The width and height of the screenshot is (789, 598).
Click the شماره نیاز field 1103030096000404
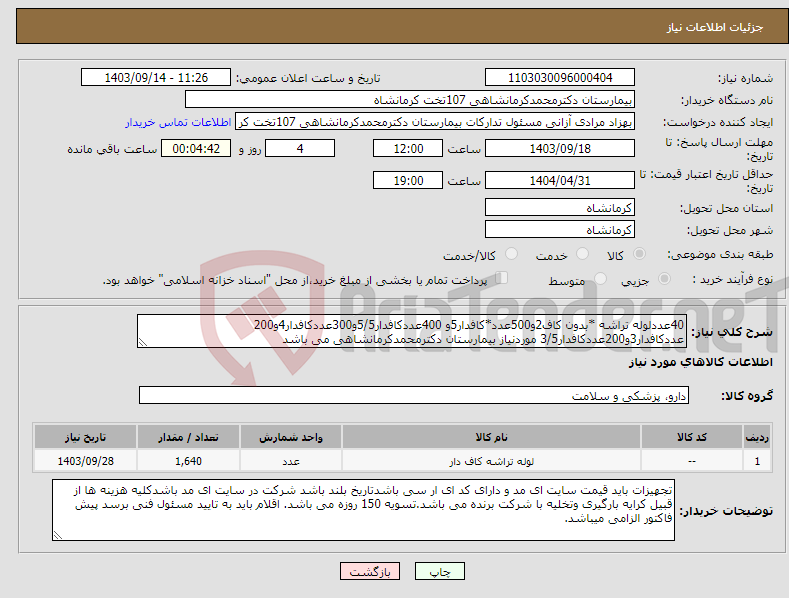[x=560, y=78]
